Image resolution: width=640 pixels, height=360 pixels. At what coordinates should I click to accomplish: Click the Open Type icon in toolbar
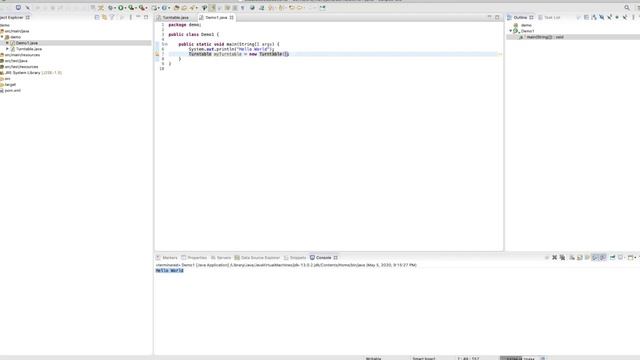[176, 7]
